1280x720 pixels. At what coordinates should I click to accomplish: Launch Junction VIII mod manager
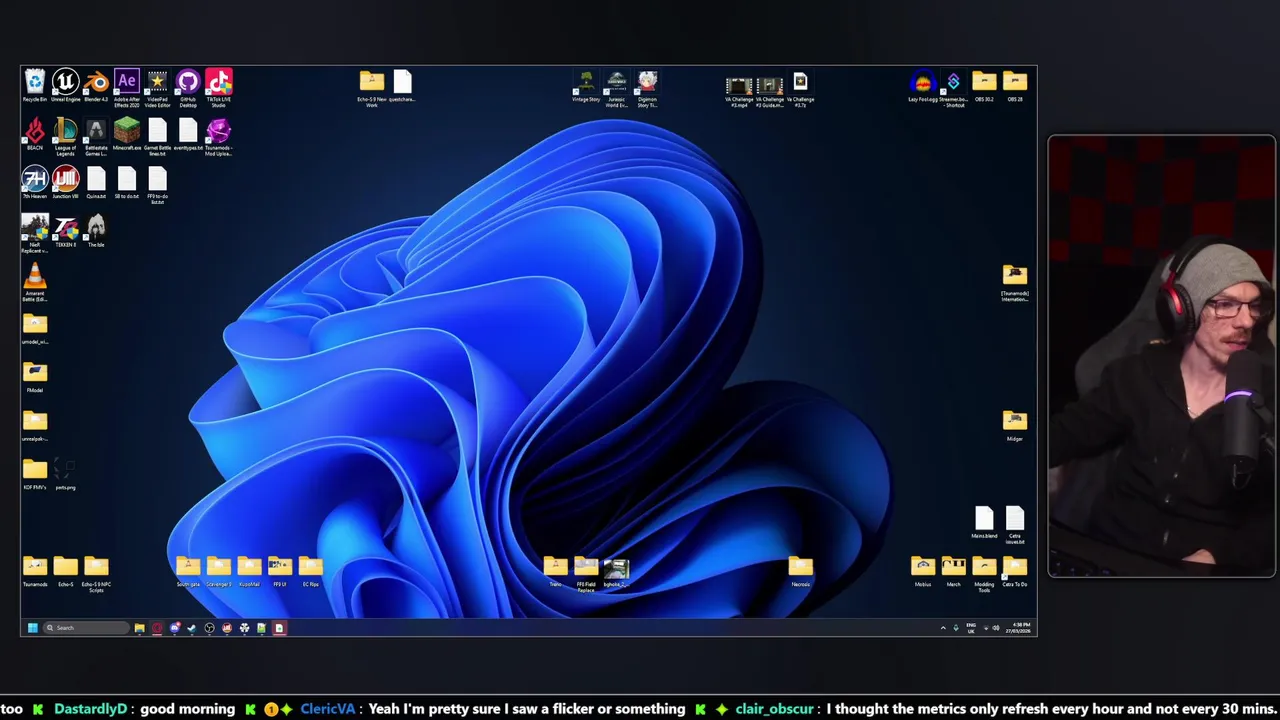[65, 183]
